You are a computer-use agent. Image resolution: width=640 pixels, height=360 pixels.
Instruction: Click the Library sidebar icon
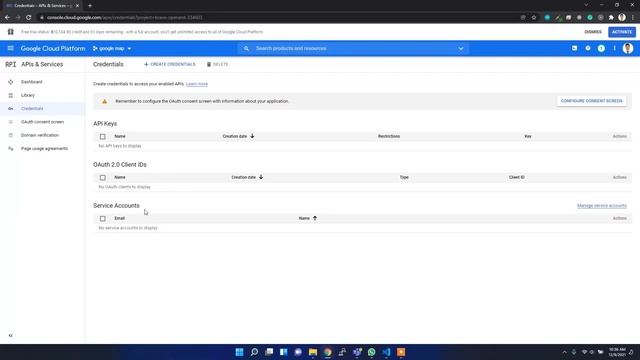(x=11, y=95)
